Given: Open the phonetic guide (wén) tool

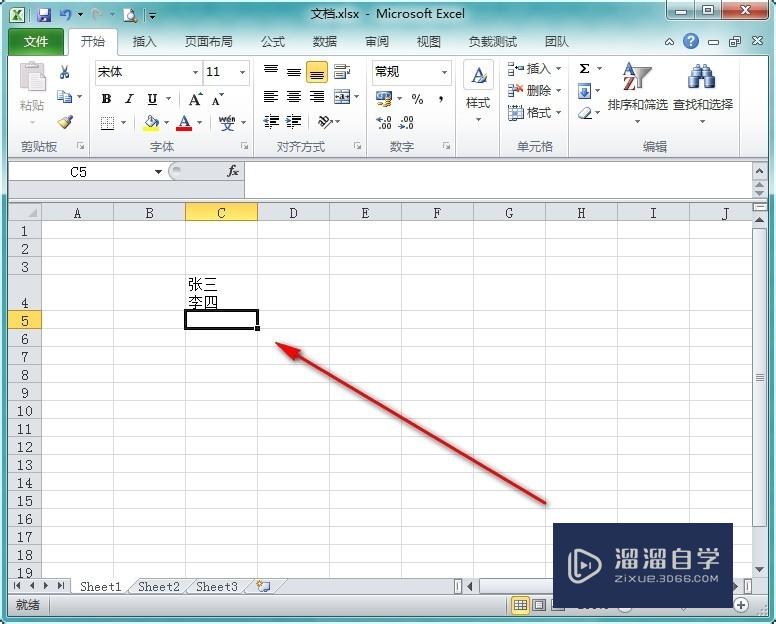Looking at the screenshot, I should [227, 123].
